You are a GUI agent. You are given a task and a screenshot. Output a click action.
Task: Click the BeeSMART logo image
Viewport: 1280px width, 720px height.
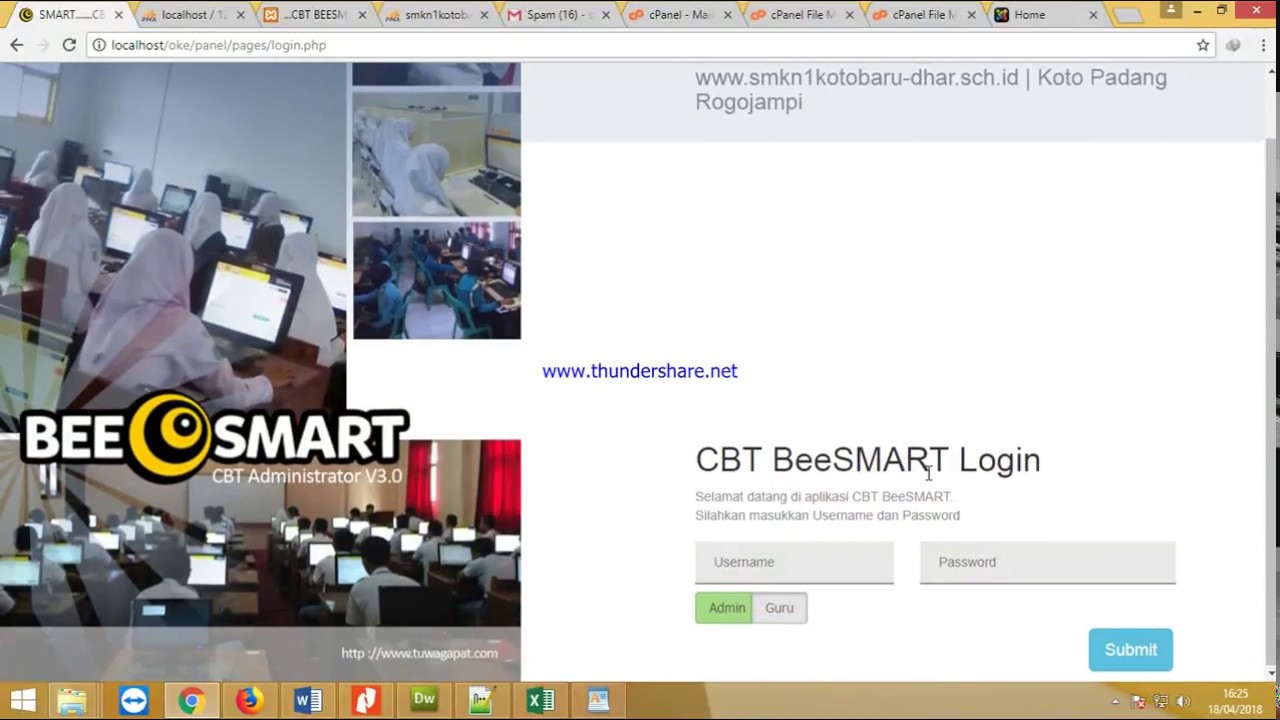(x=213, y=437)
